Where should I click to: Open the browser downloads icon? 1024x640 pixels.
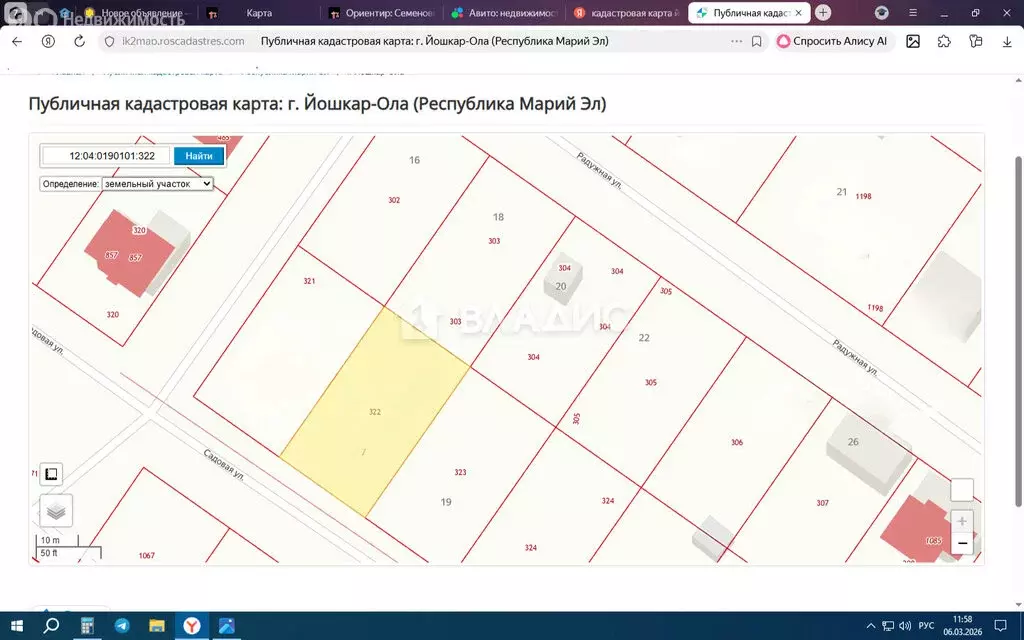(1007, 41)
